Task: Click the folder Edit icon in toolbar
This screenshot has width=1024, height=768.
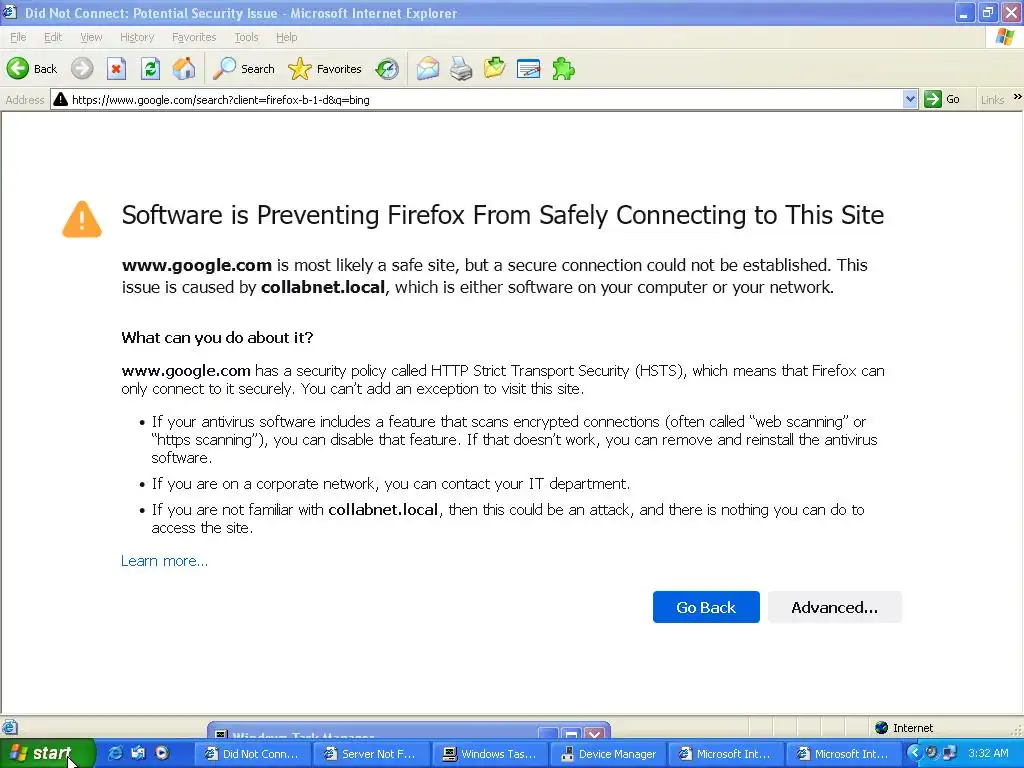Action: pyautogui.click(x=494, y=68)
